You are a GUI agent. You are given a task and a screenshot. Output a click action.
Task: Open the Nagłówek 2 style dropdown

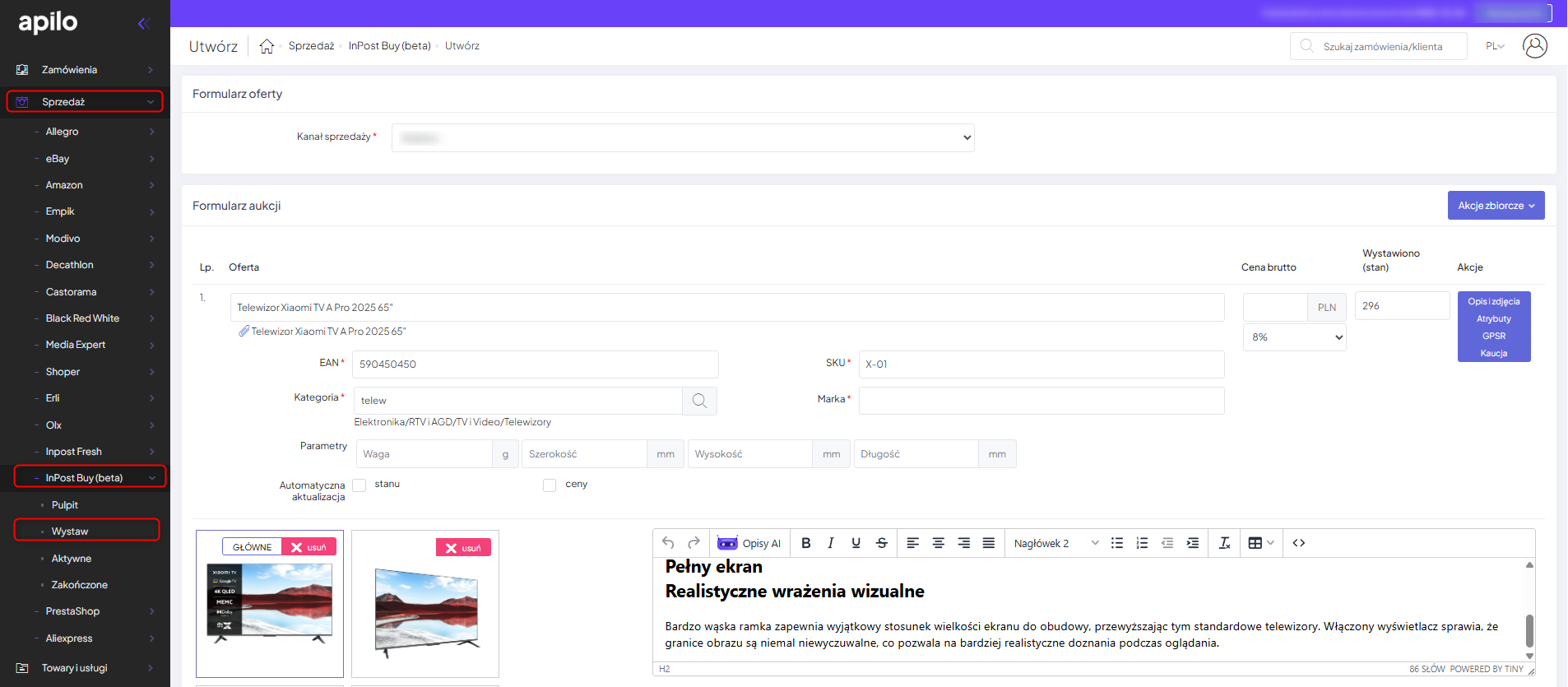pos(1055,543)
